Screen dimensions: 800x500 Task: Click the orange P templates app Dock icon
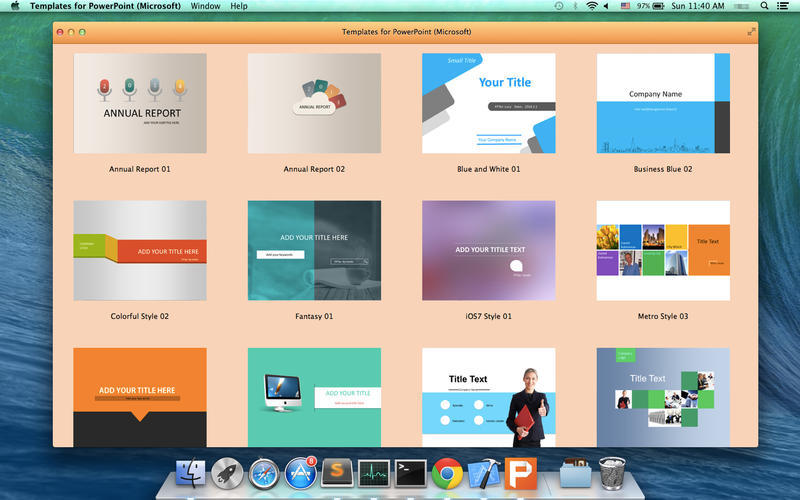pyautogui.click(x=521, y=473)
